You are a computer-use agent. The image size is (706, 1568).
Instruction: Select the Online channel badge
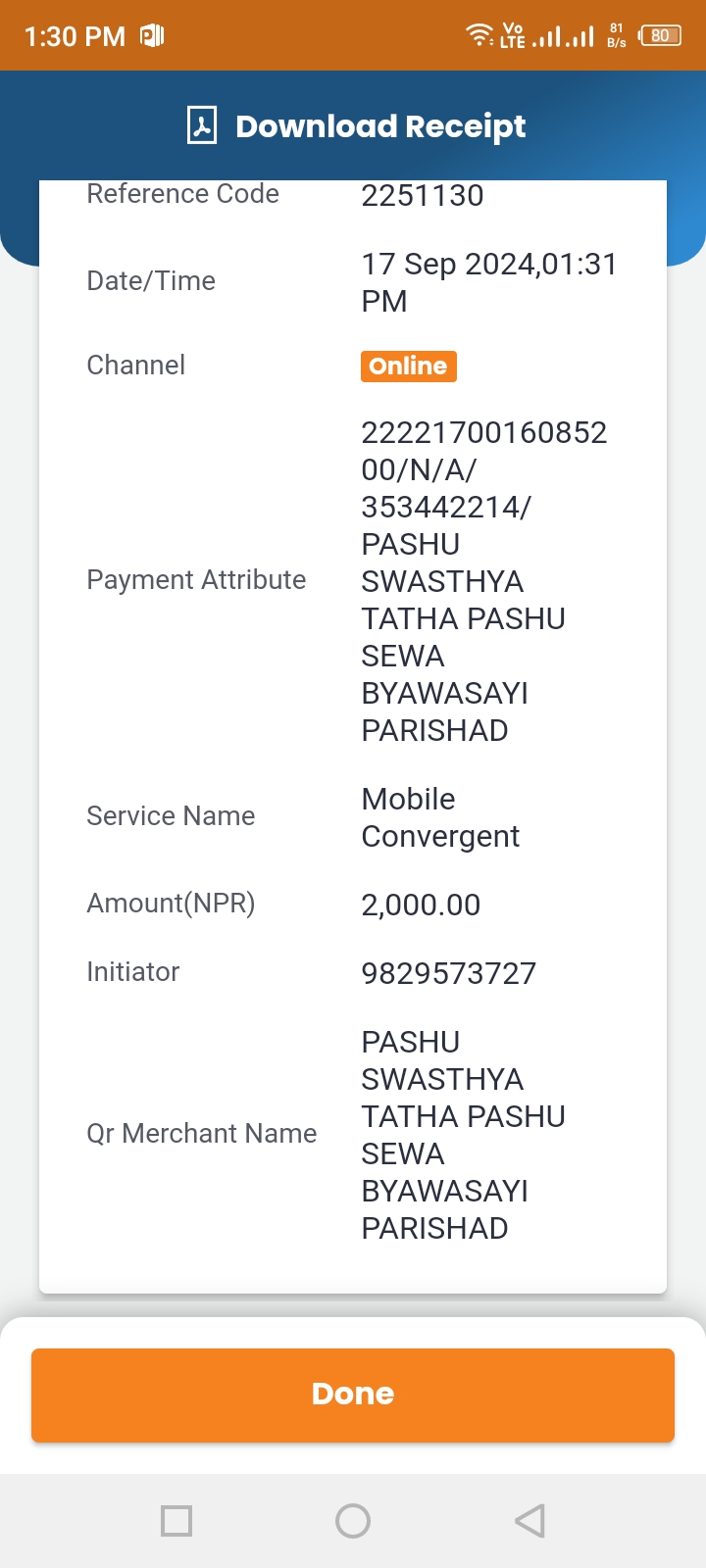[408, 366]
